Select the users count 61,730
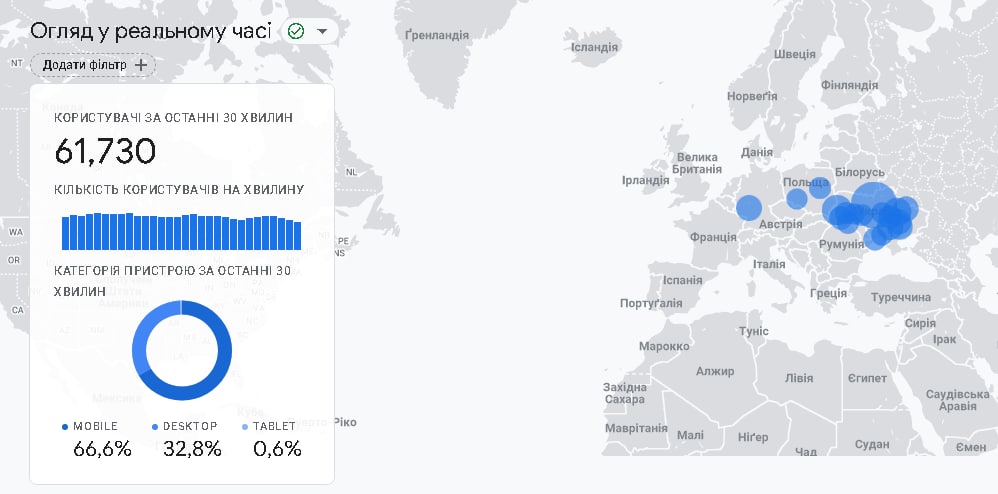Image resolution: width=998 pixels, height=494 pixels. (105, 151)
